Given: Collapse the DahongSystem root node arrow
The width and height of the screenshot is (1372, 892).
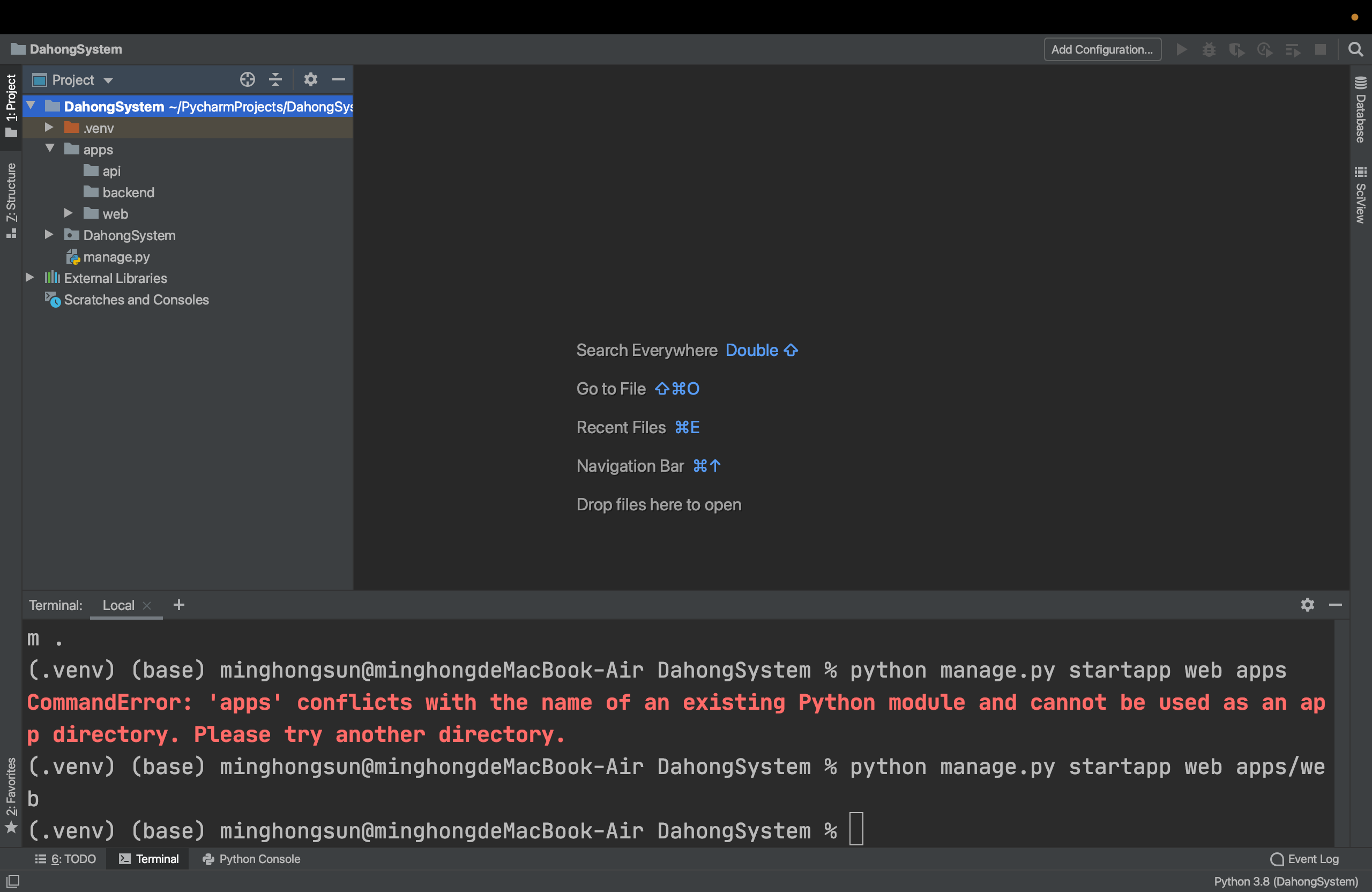Looking at the screenshot, I should click(x=31, y=106).
